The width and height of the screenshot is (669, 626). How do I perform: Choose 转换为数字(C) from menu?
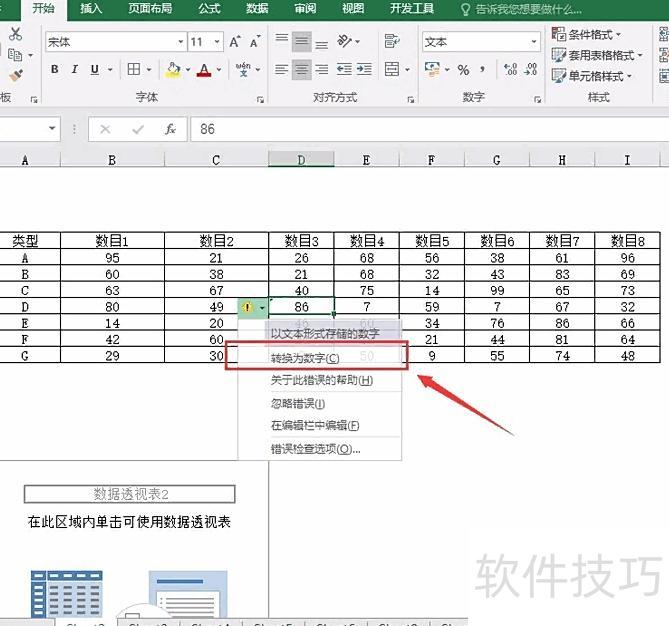pos(319,358)
